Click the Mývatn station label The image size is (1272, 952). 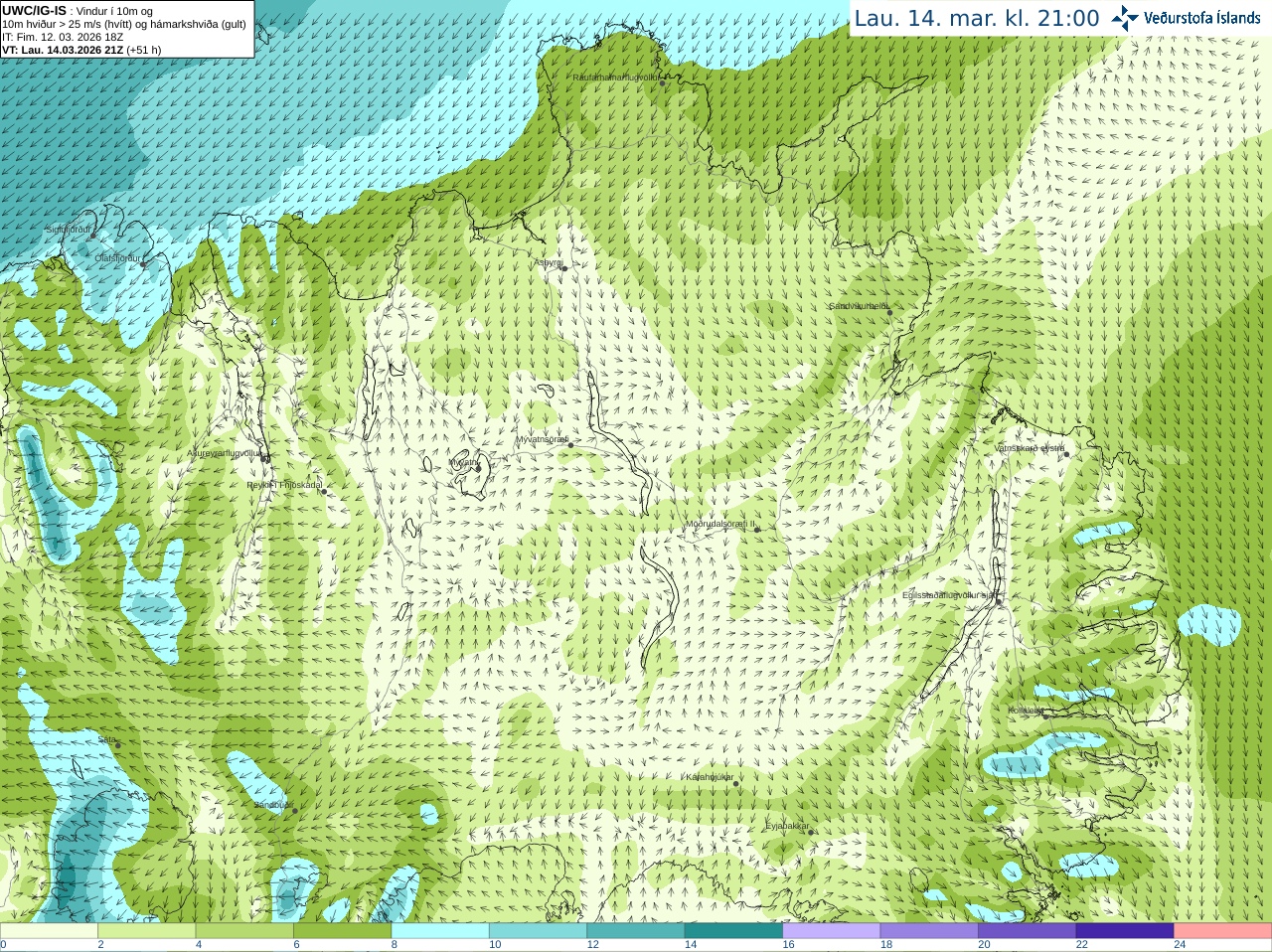[464, 462]
